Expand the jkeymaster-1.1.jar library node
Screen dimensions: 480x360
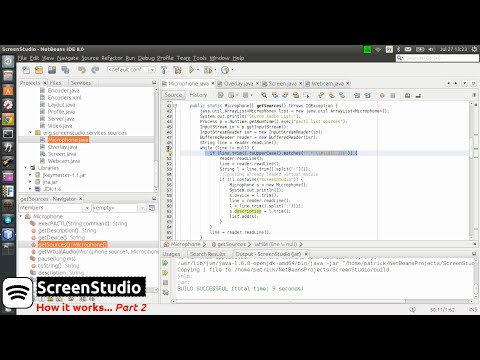(x=30, y=175)
